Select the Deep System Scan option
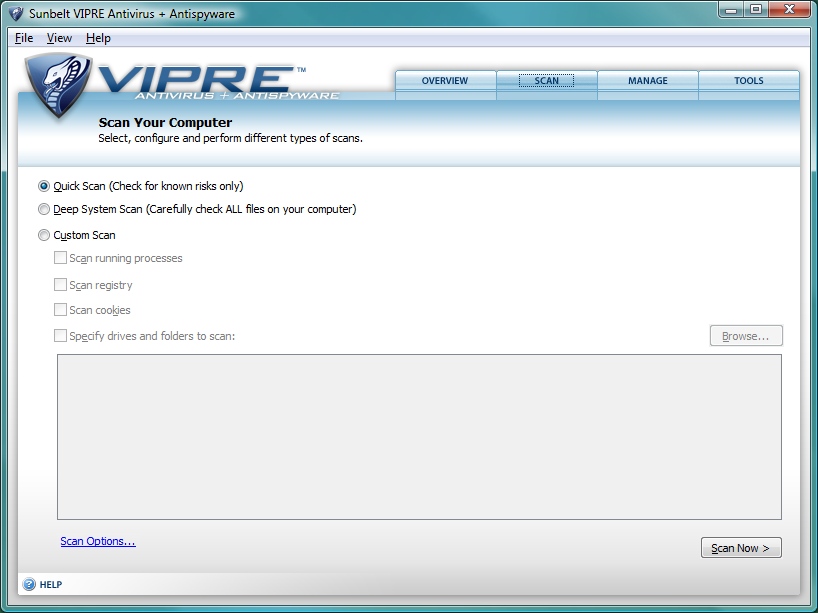The image size is (818, 613). click(x=44, y=210)
